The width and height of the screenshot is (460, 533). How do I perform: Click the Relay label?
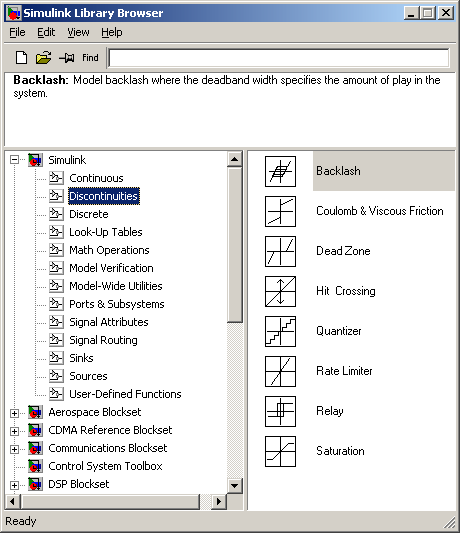[x=329, y=411]
